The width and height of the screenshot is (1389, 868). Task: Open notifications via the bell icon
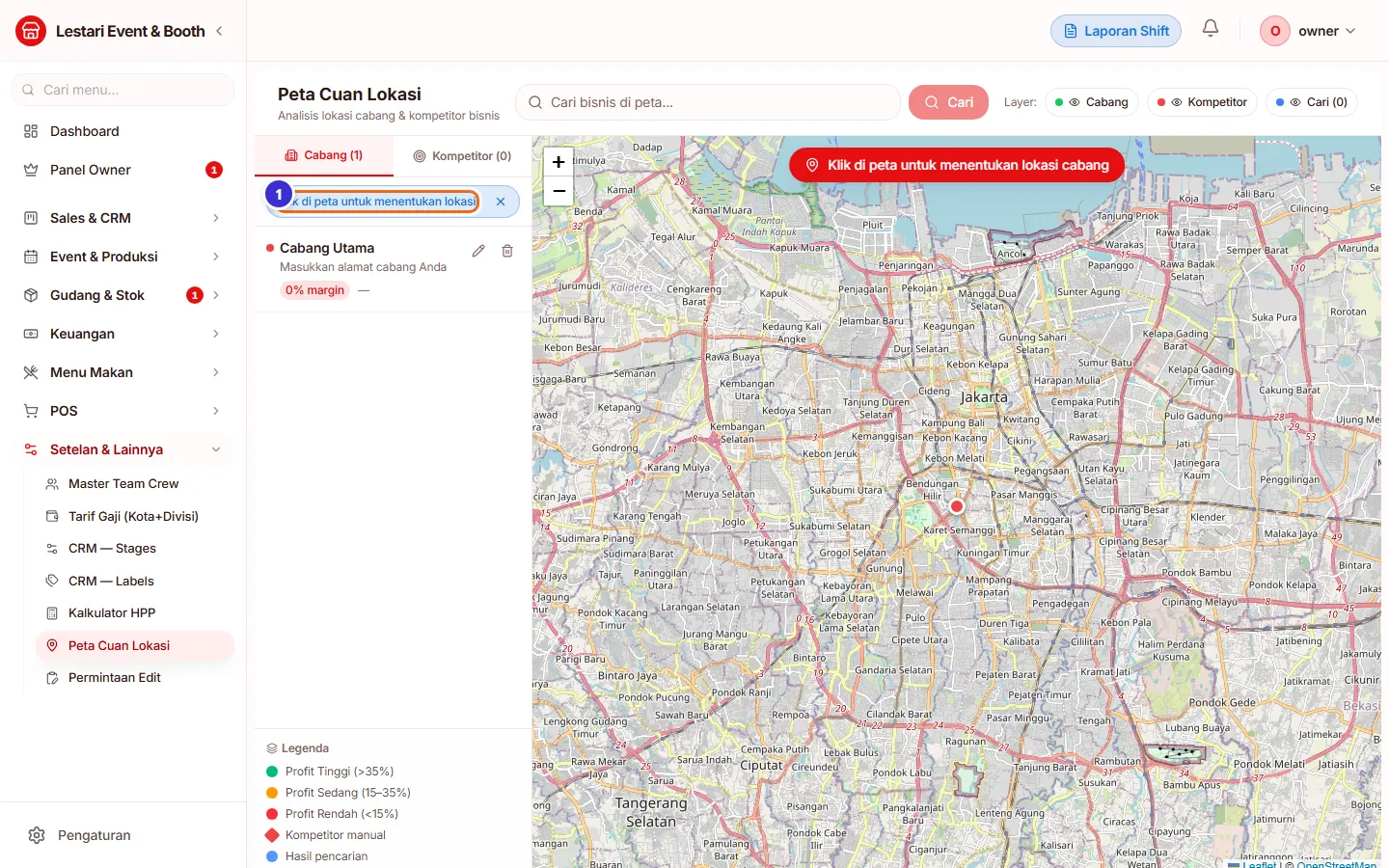coord(1211,29)
